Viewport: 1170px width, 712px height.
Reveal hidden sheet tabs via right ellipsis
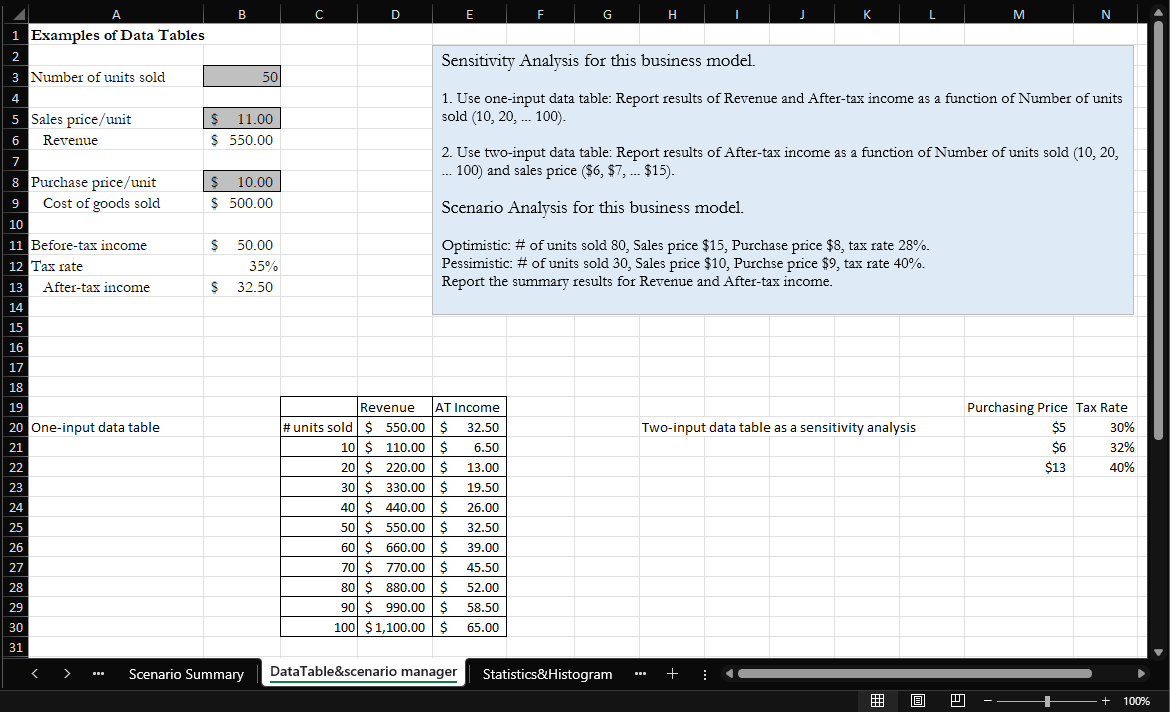tap(640, 674)
